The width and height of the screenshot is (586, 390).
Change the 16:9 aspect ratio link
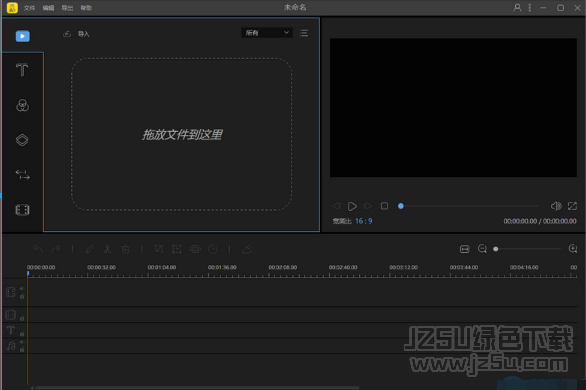coord(364,221)
